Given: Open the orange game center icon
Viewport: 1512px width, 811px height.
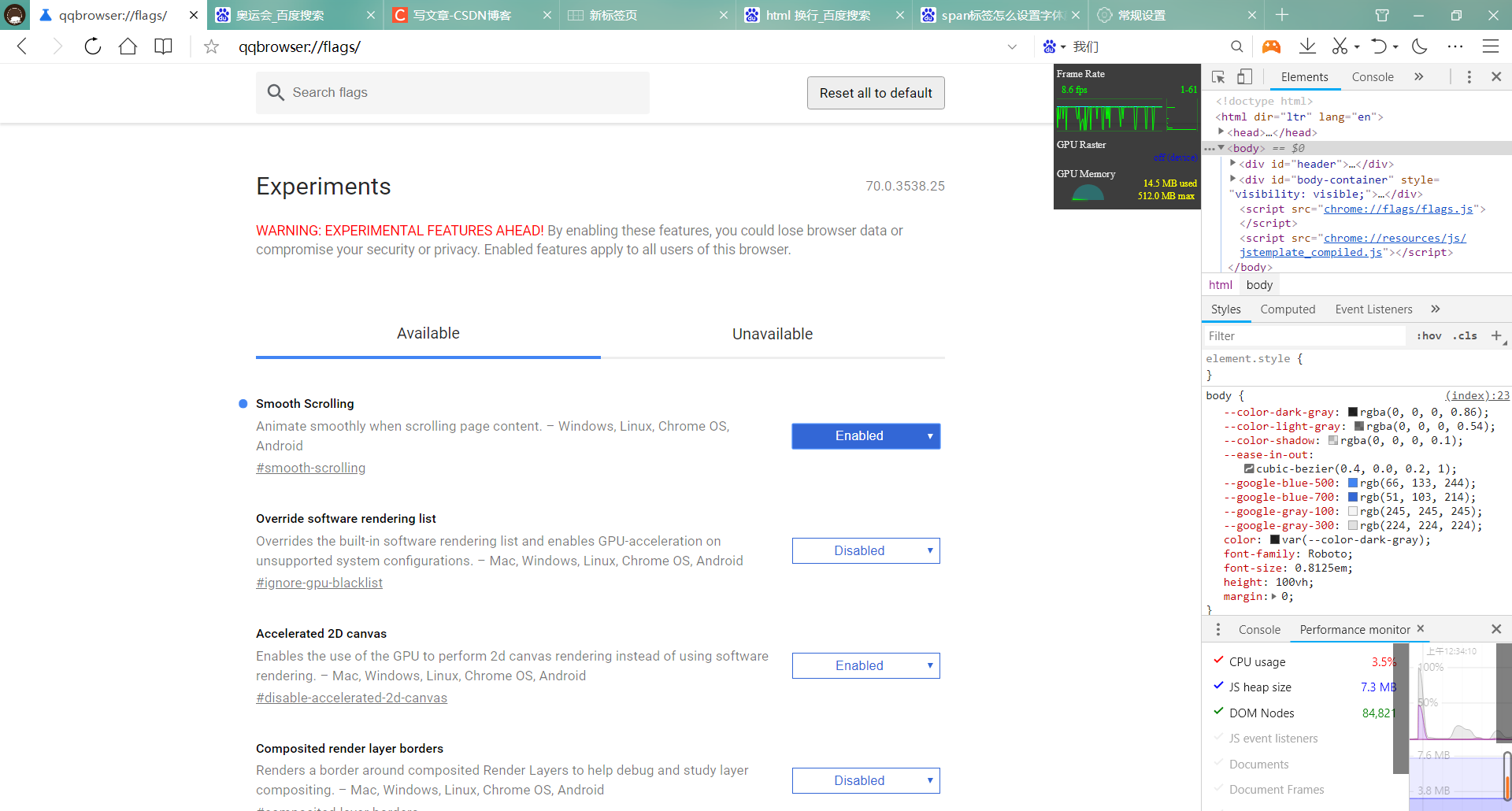Looking at the screenshot, I should [x=1272, y=46].
